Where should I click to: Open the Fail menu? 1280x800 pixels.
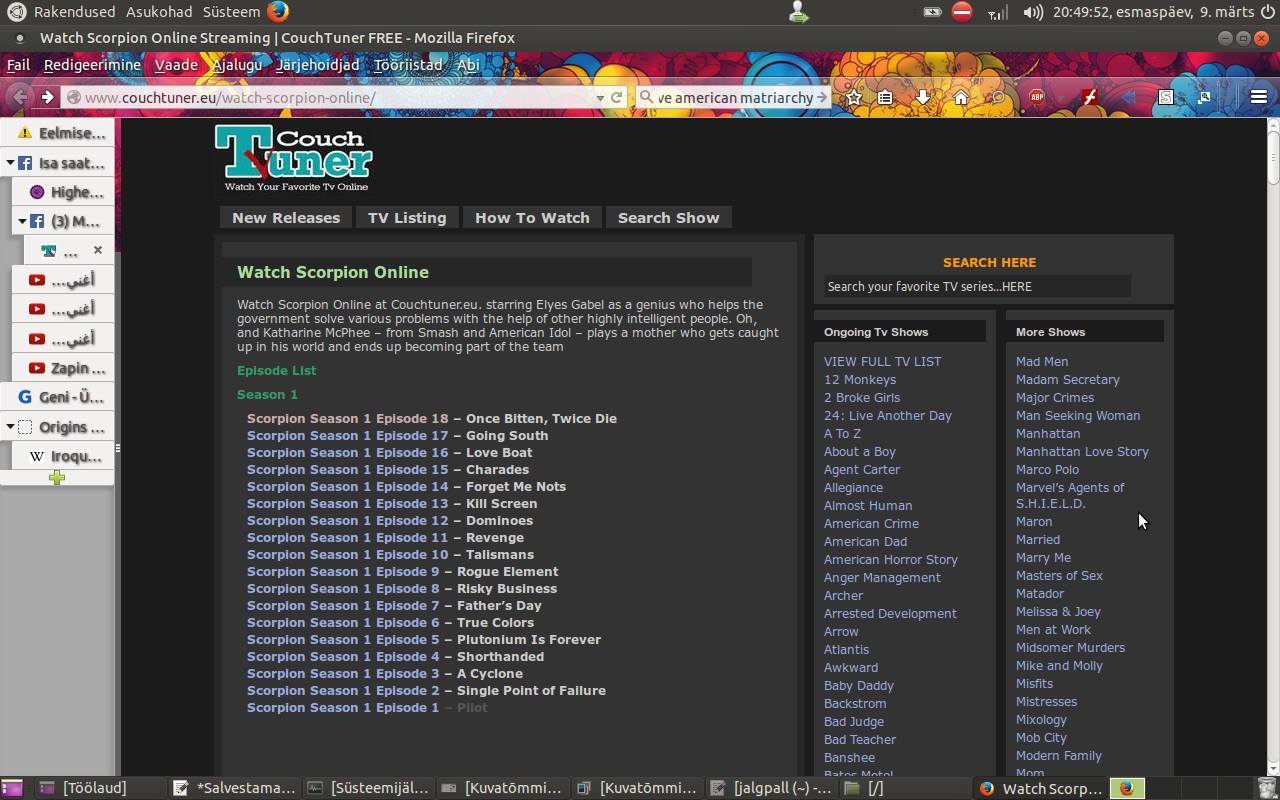pyautogui.click(x=18, y=65)
